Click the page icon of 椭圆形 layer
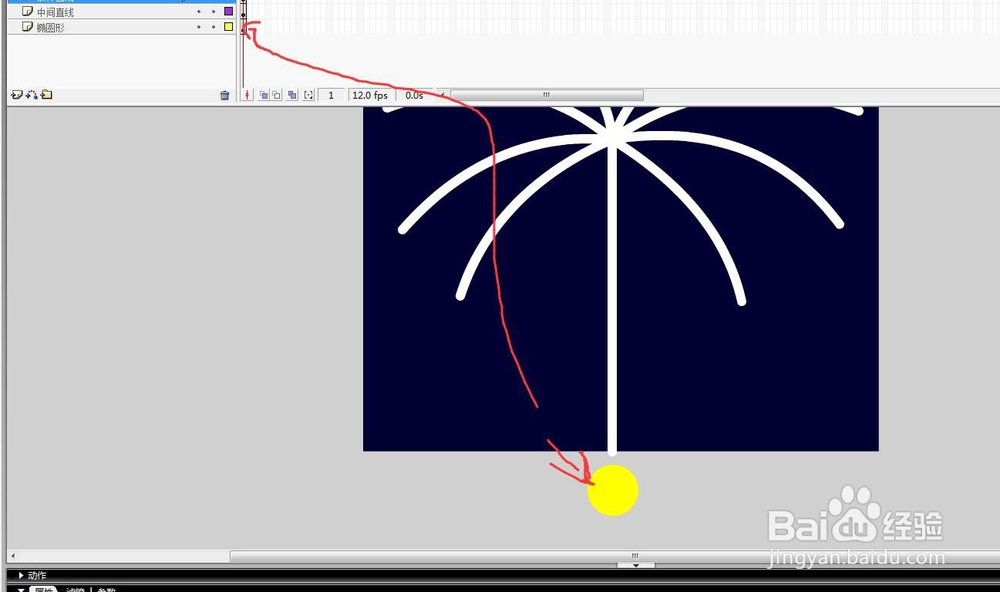 pos(27,27)
